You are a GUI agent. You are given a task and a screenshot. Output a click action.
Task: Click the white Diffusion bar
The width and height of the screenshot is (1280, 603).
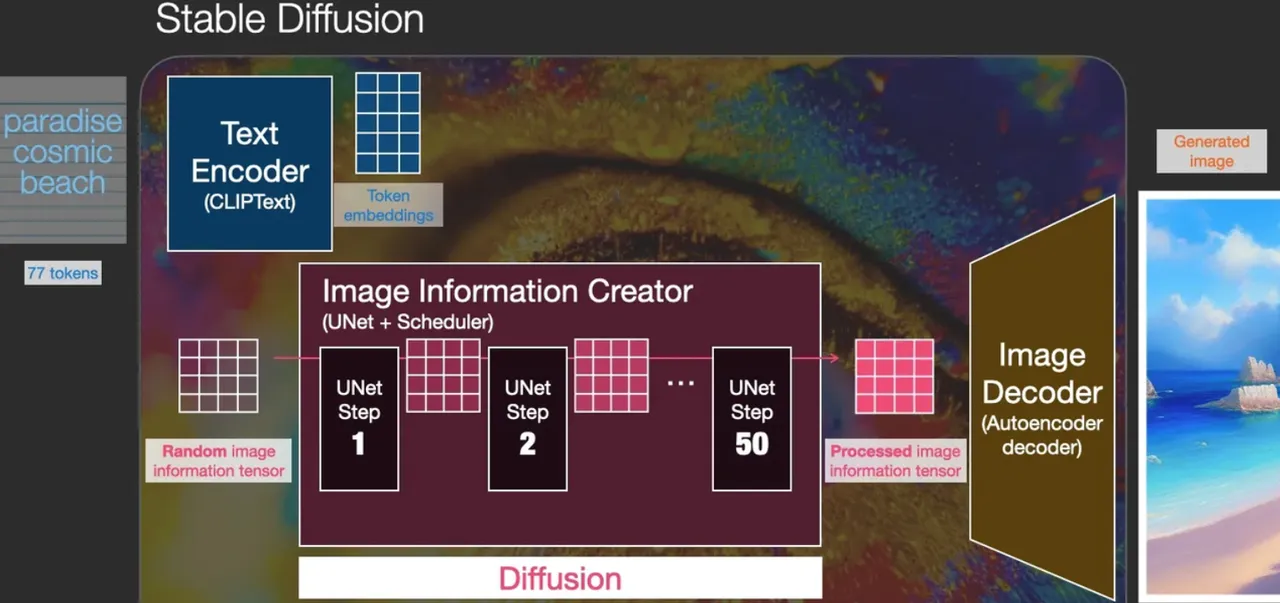click(560, 578)
